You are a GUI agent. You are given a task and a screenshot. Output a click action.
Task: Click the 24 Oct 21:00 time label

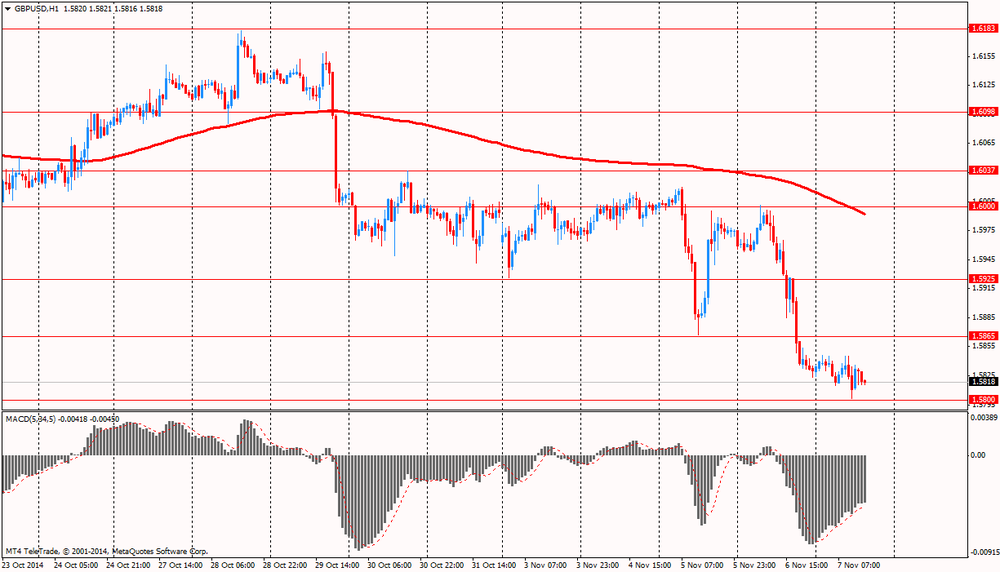coord(128,565)
